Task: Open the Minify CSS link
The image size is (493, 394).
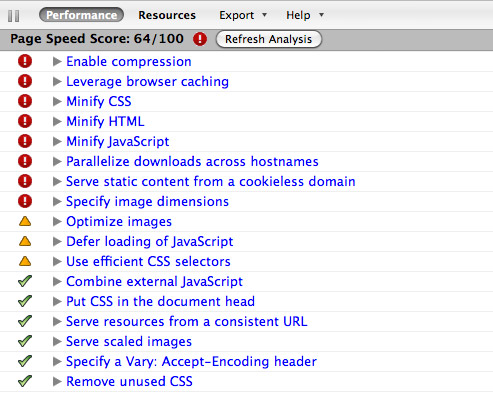Action: coord(99,102)
